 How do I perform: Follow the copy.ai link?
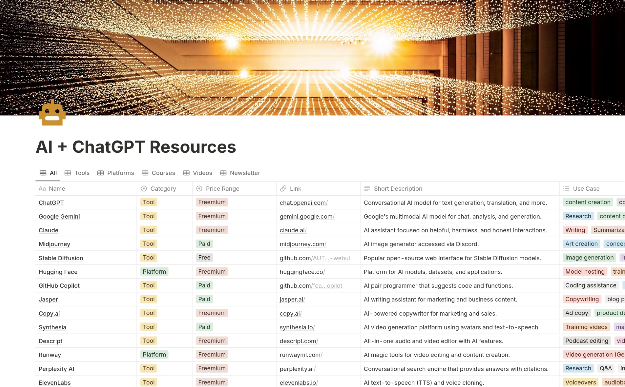click(x=291, y=313)
